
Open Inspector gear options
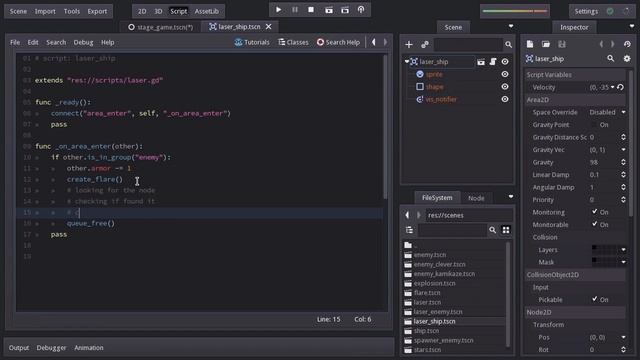pyautogui.click(x=627, y=59)
